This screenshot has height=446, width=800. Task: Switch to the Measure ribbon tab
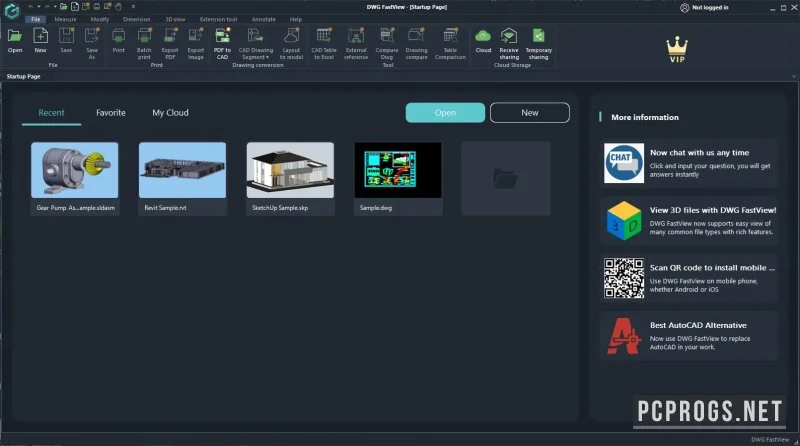(x=65, y=19)
